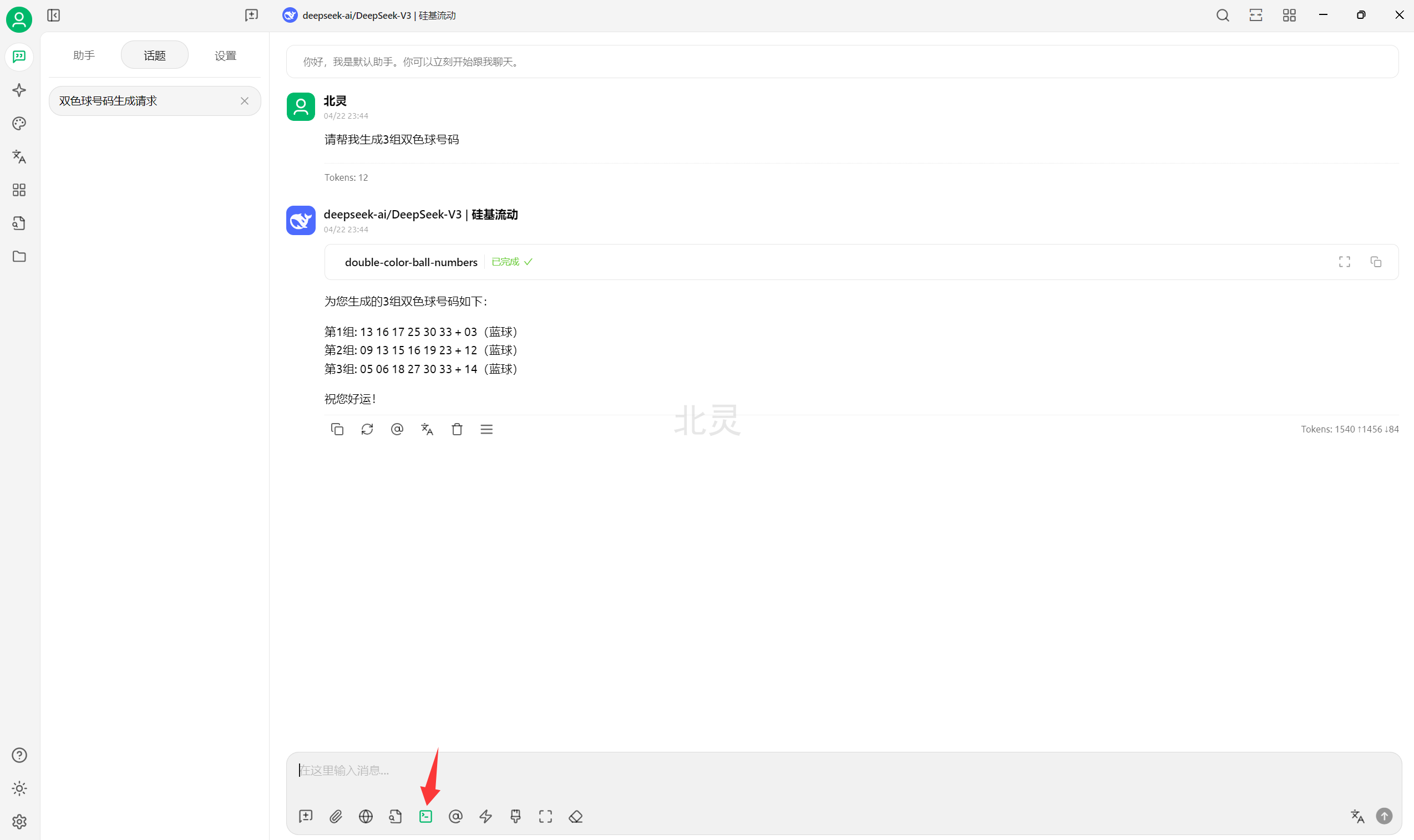
Task: Click the quick phrases lightning icon
Action: click(x=485, y=816)
